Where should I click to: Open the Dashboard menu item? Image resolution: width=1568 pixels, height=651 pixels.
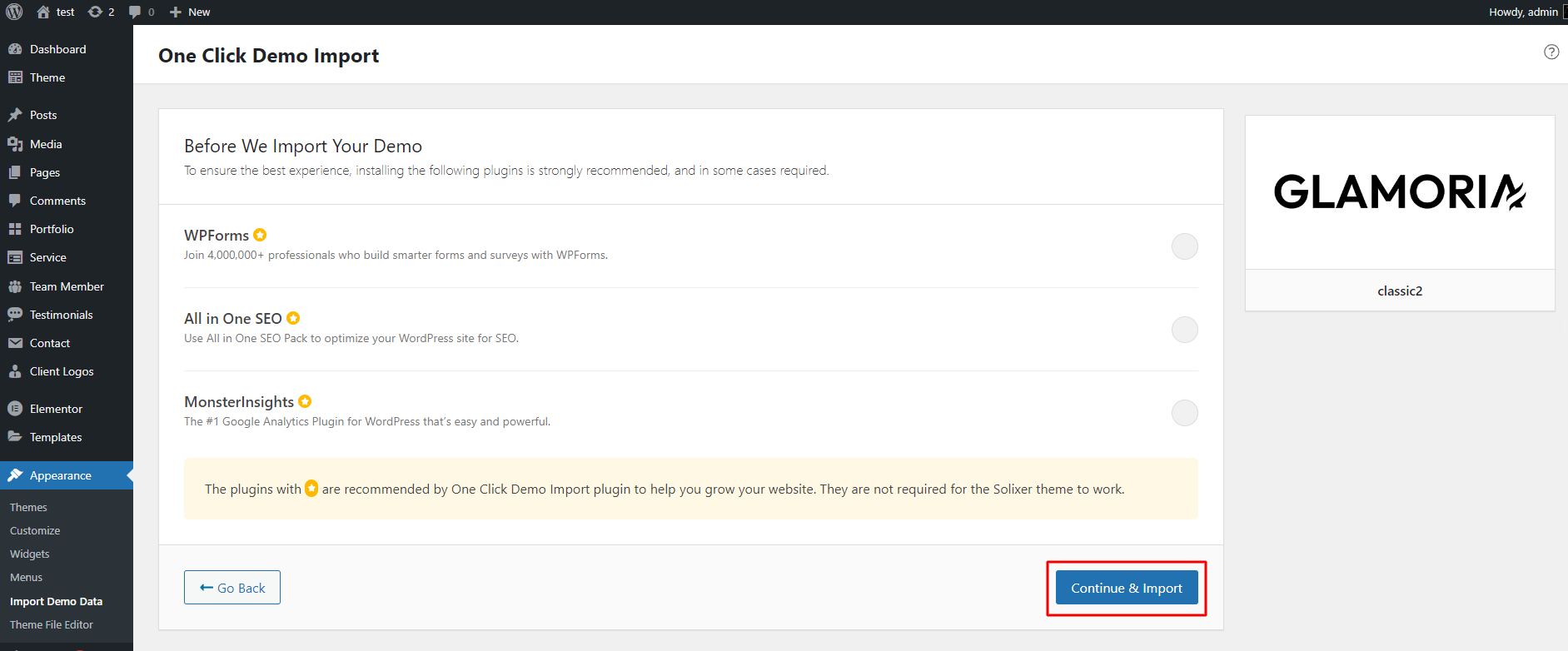click(x=67, y=49)
